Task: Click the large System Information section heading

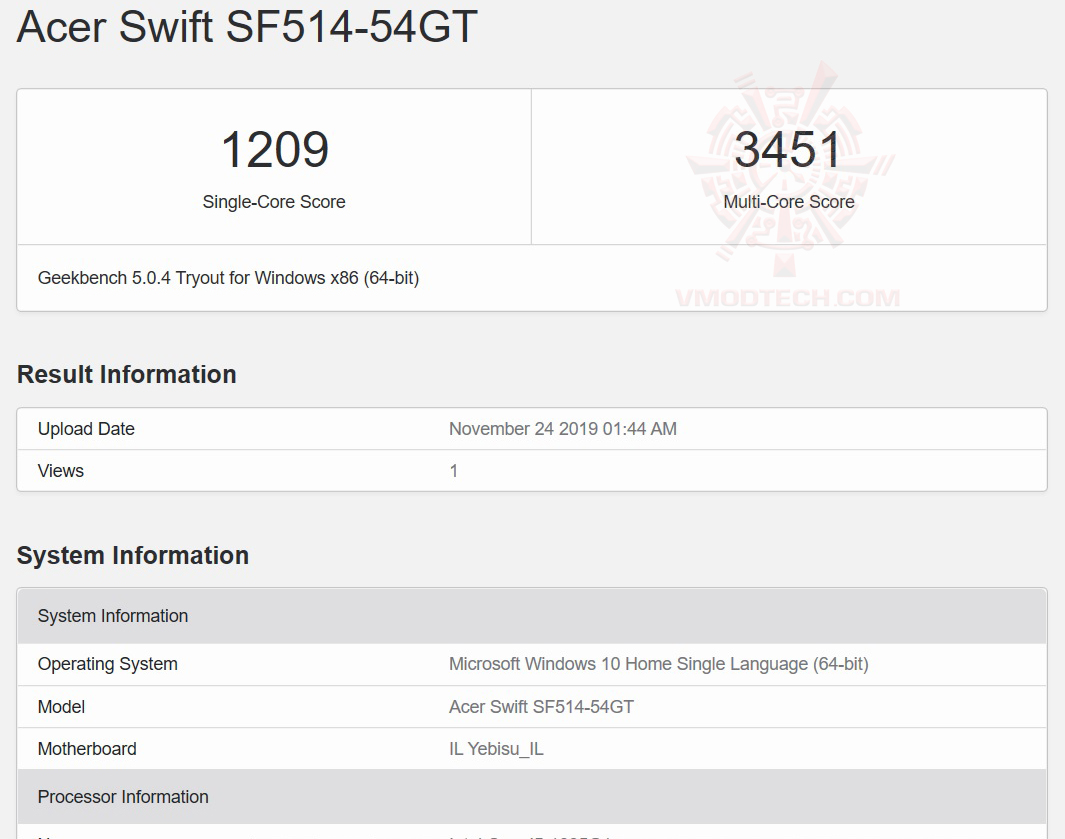Action: tap(133, 555)
